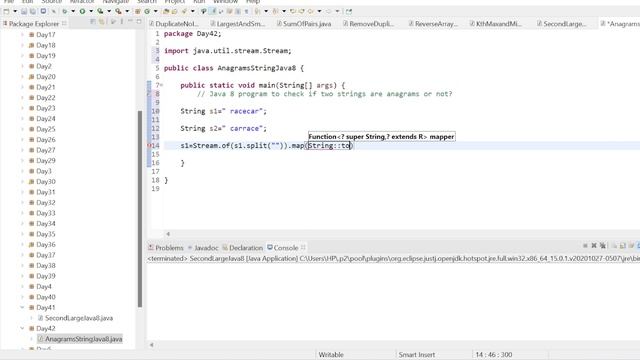Click the Writable status bar field

331,355
